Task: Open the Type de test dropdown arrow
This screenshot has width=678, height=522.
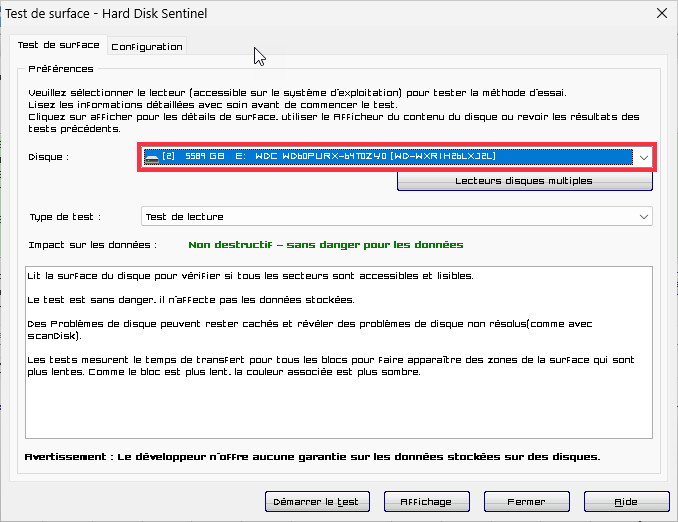Action: pos(644,216)
